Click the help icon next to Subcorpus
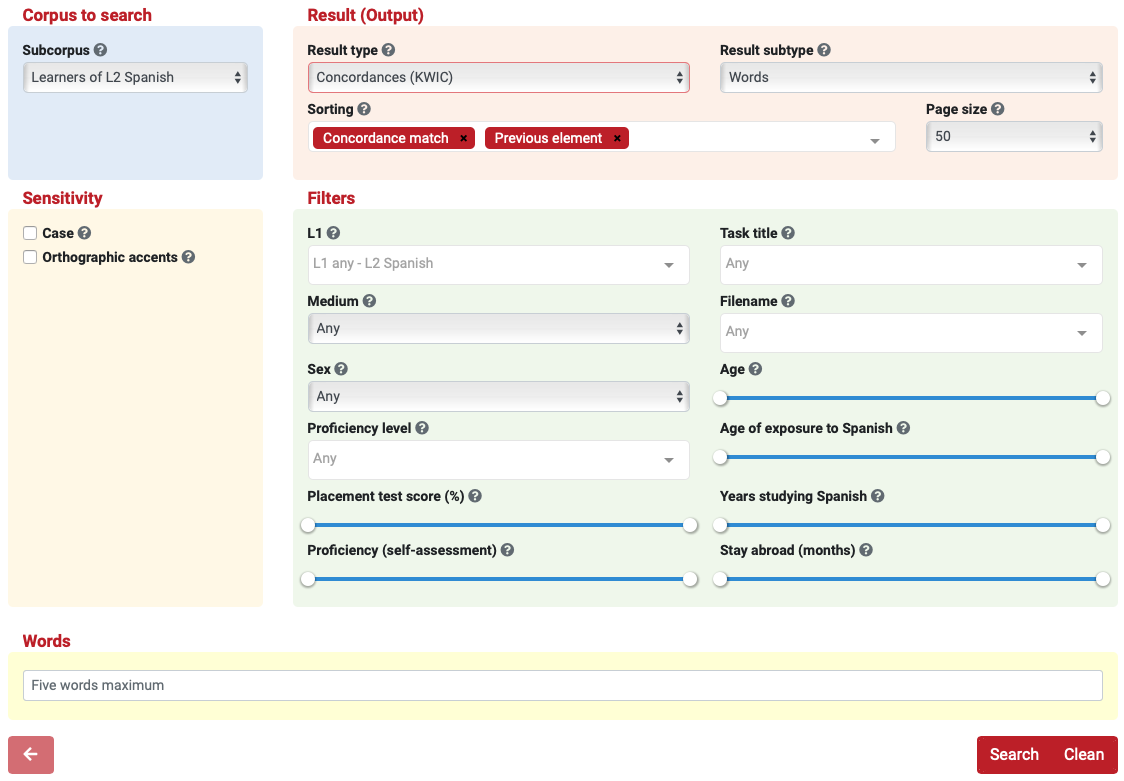The image size is (1124, 781). click(x=101, y=50)
